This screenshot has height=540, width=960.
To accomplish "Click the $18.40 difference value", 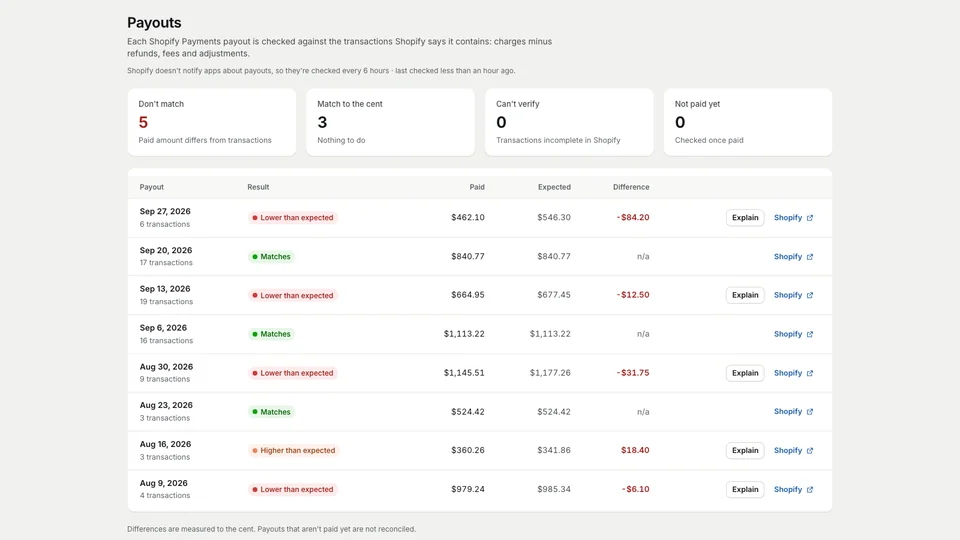I will coord(635,450).
